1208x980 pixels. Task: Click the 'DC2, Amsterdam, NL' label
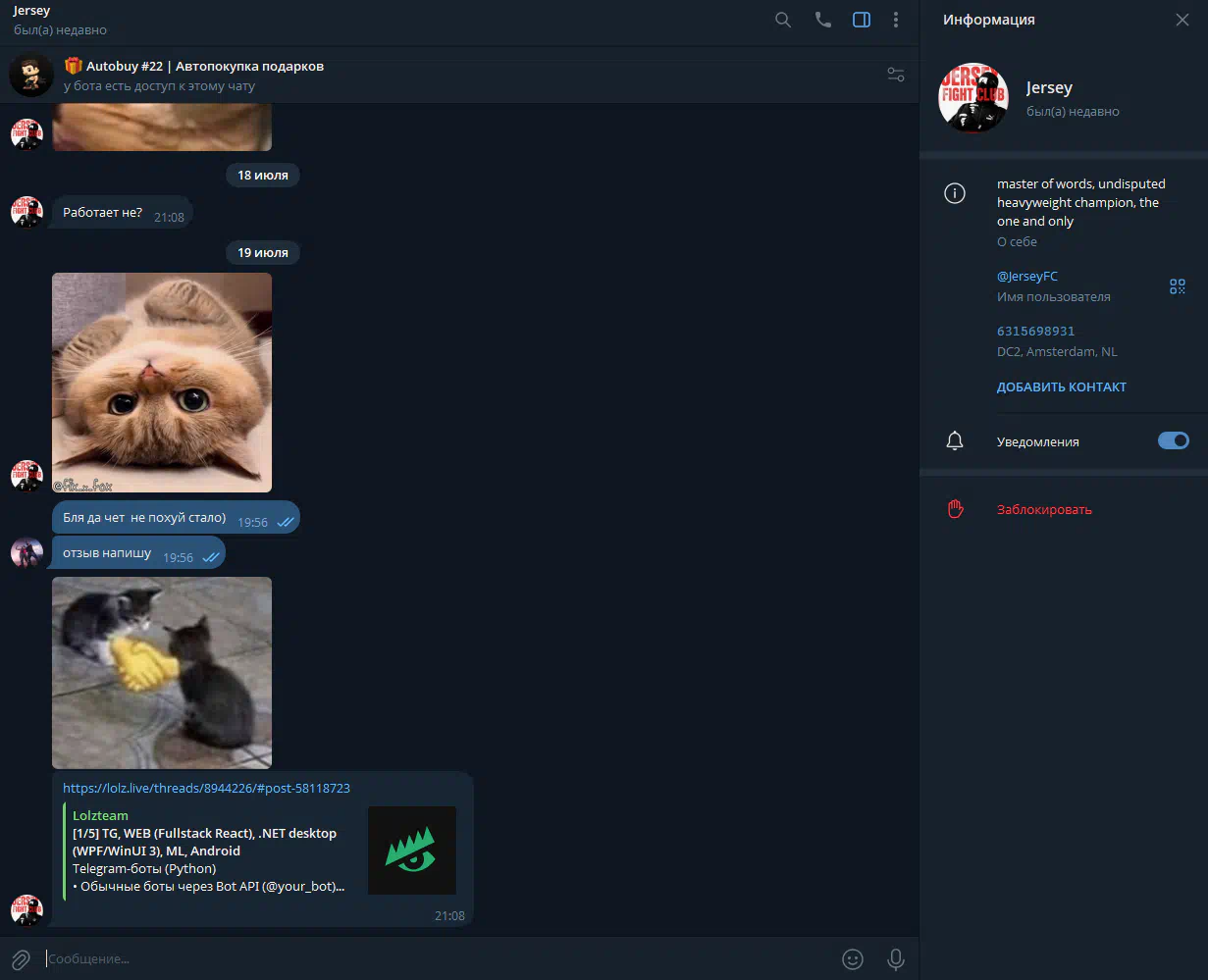[1057, 351]
